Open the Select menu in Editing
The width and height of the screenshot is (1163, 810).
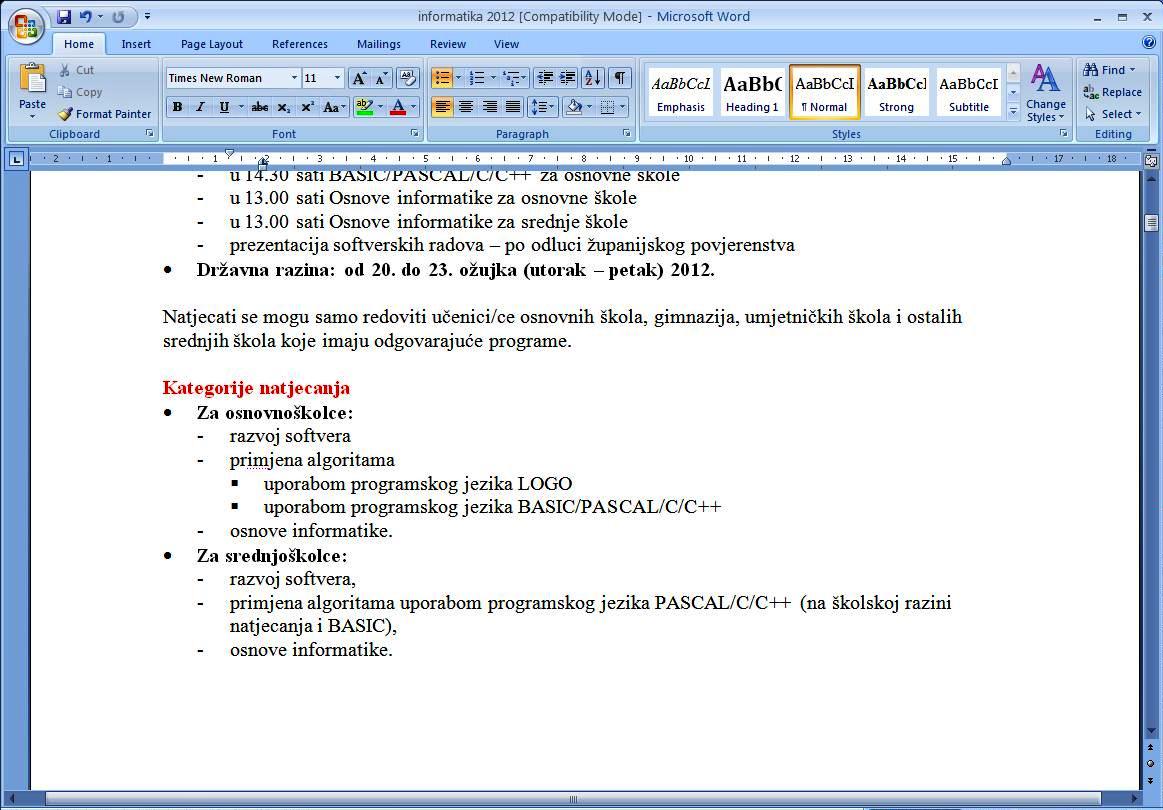[x=1112, y=113]
